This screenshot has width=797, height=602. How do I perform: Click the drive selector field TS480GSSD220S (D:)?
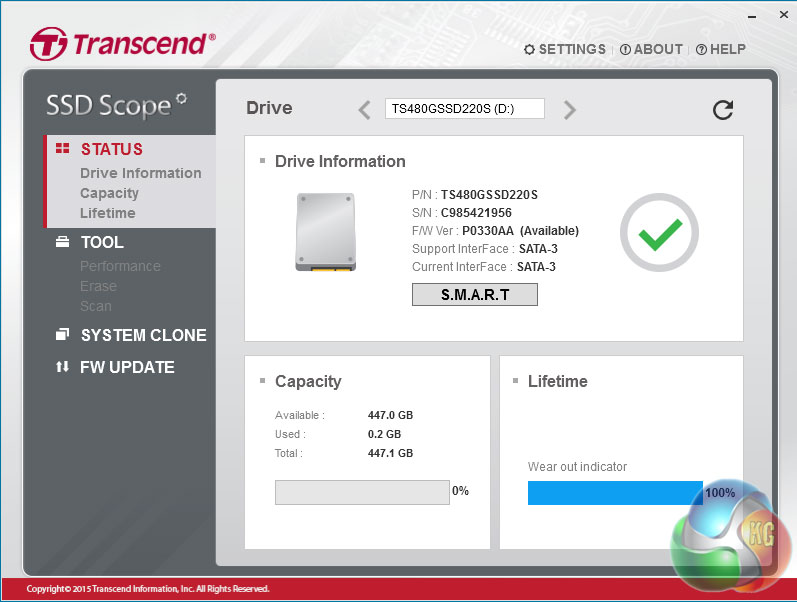click(465, 109)
